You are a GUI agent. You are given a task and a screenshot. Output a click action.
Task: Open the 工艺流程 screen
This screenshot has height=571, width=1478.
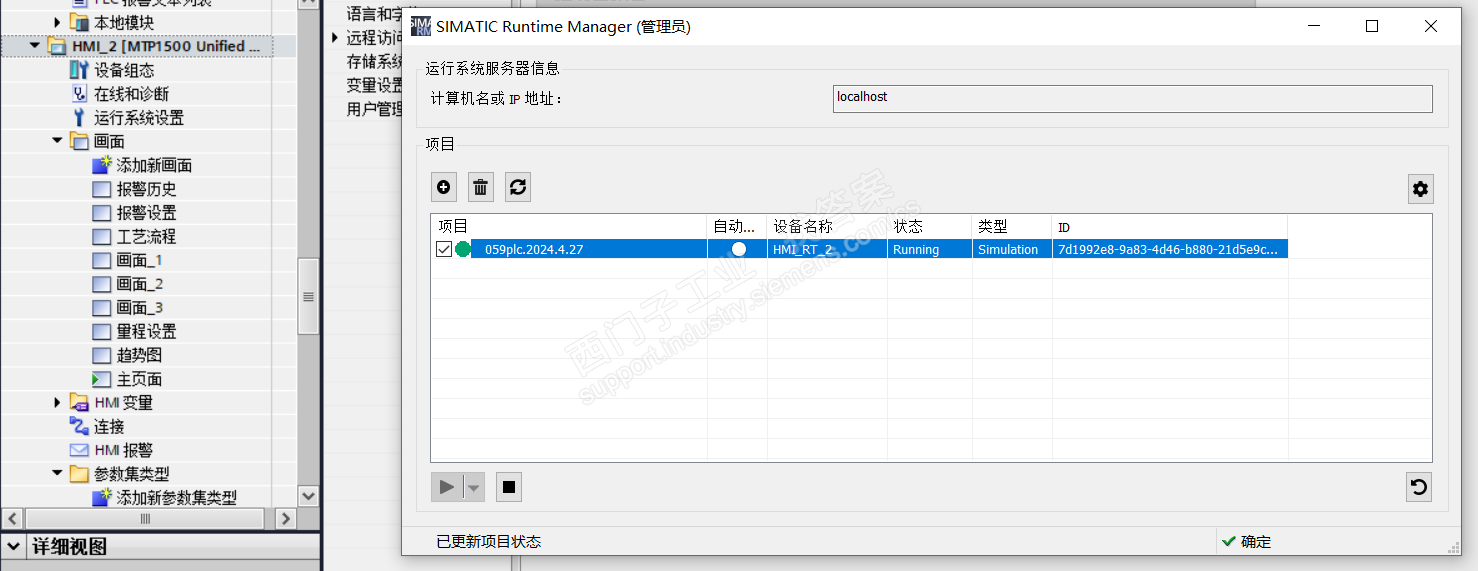coord(146,236)
